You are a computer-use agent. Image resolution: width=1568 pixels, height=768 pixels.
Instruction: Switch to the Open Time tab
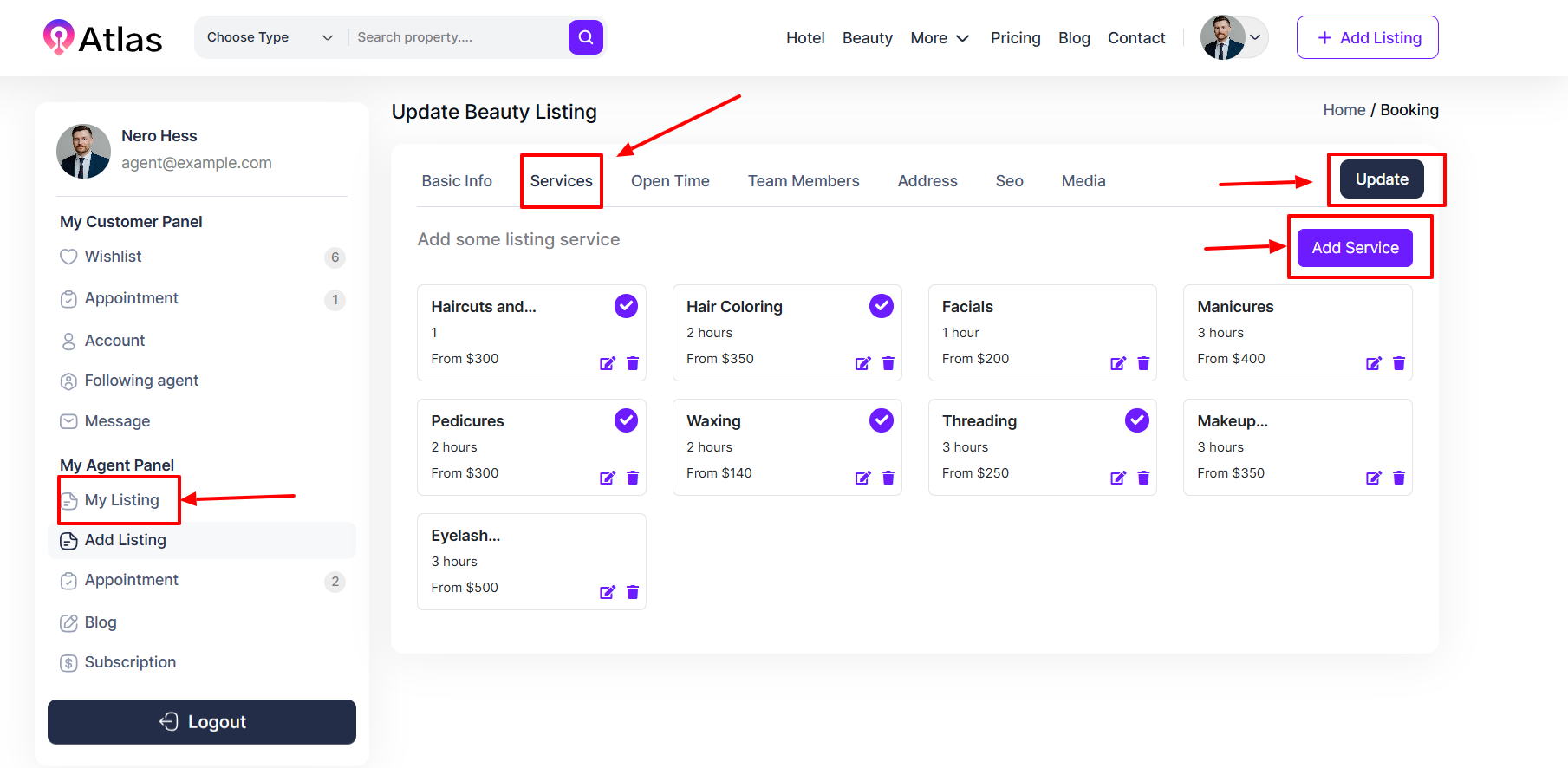(670, 181)
